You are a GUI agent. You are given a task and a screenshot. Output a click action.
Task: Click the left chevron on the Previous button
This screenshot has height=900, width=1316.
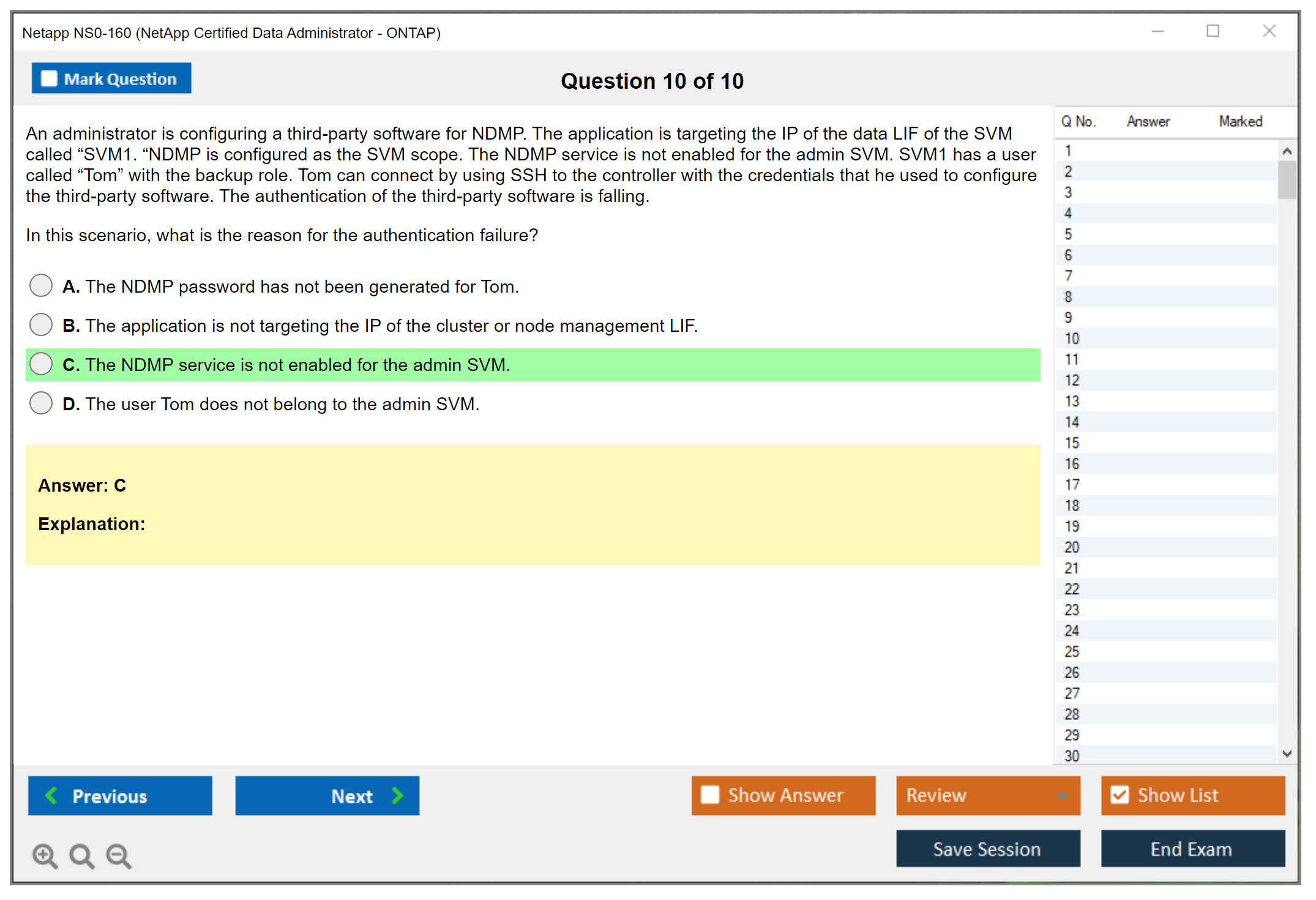point(51,795)
